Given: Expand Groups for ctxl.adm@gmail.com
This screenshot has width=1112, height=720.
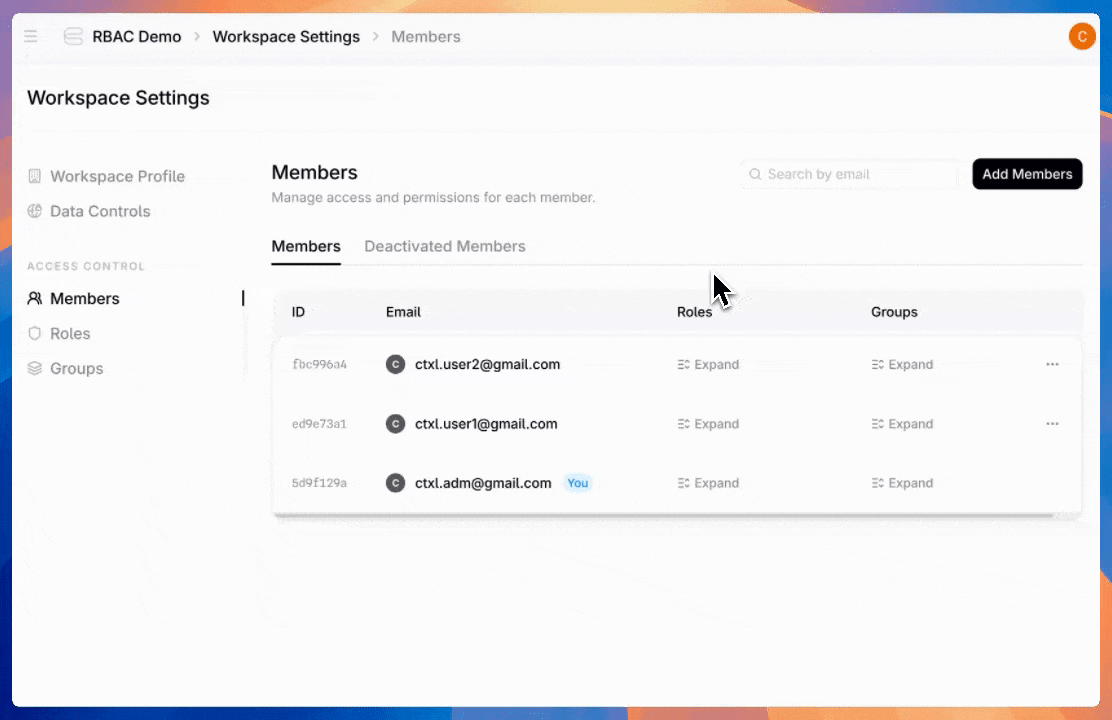Looking at the screenshot, I should [x=902, y=483].
